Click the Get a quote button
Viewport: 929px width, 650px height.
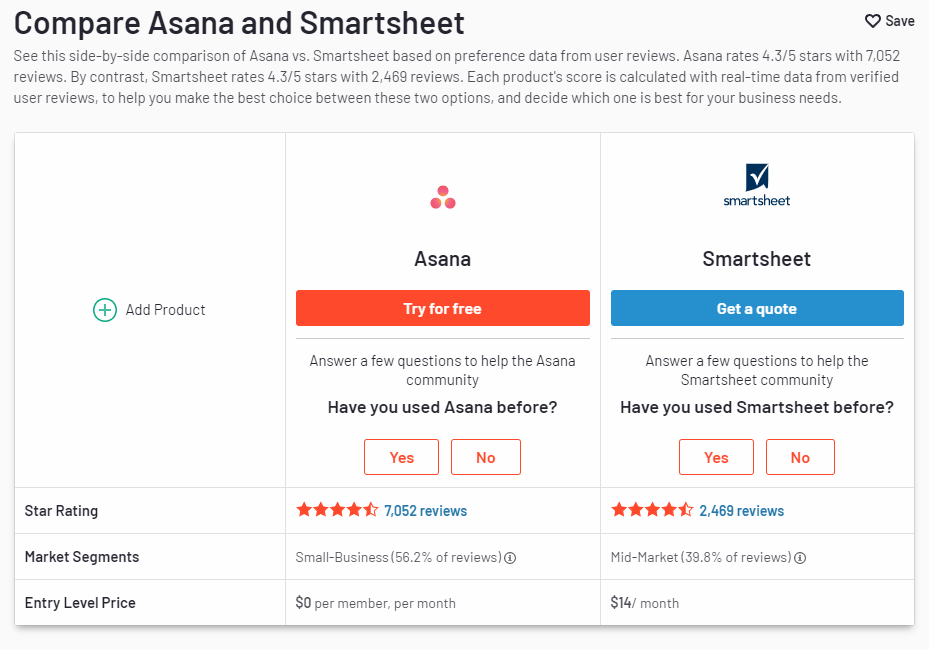757,308
